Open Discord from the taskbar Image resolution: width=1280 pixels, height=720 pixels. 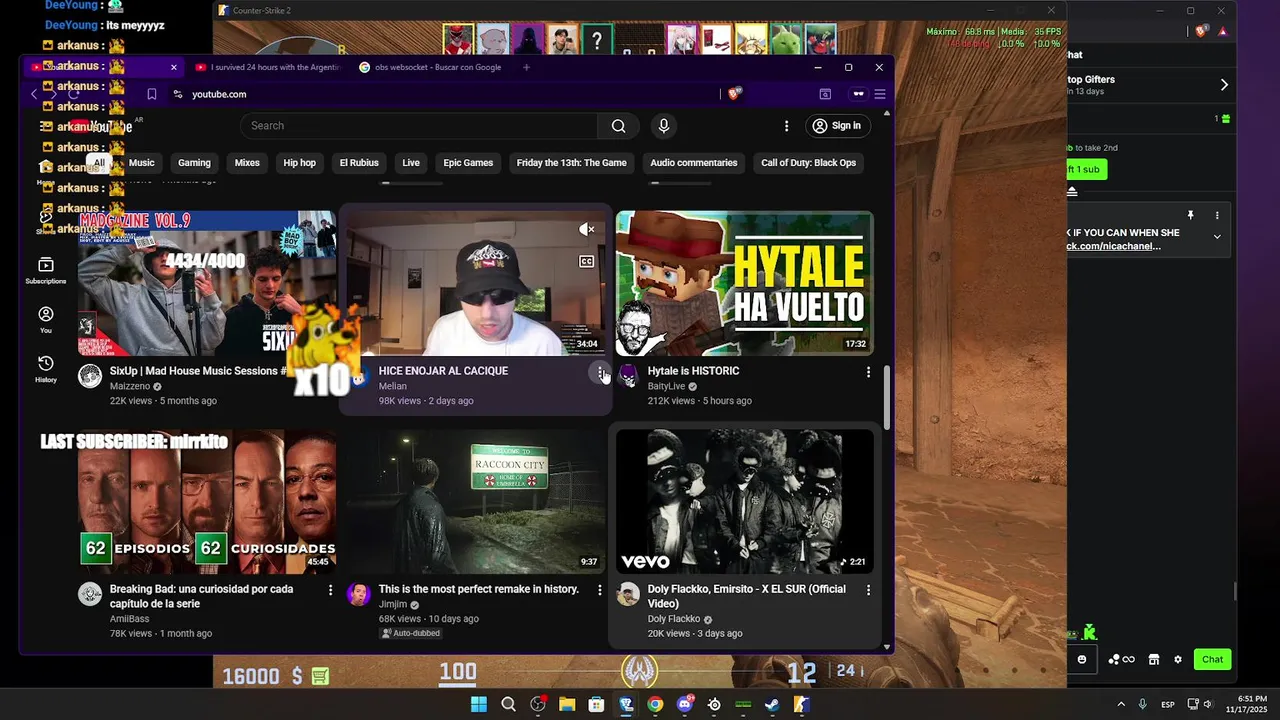685,704
